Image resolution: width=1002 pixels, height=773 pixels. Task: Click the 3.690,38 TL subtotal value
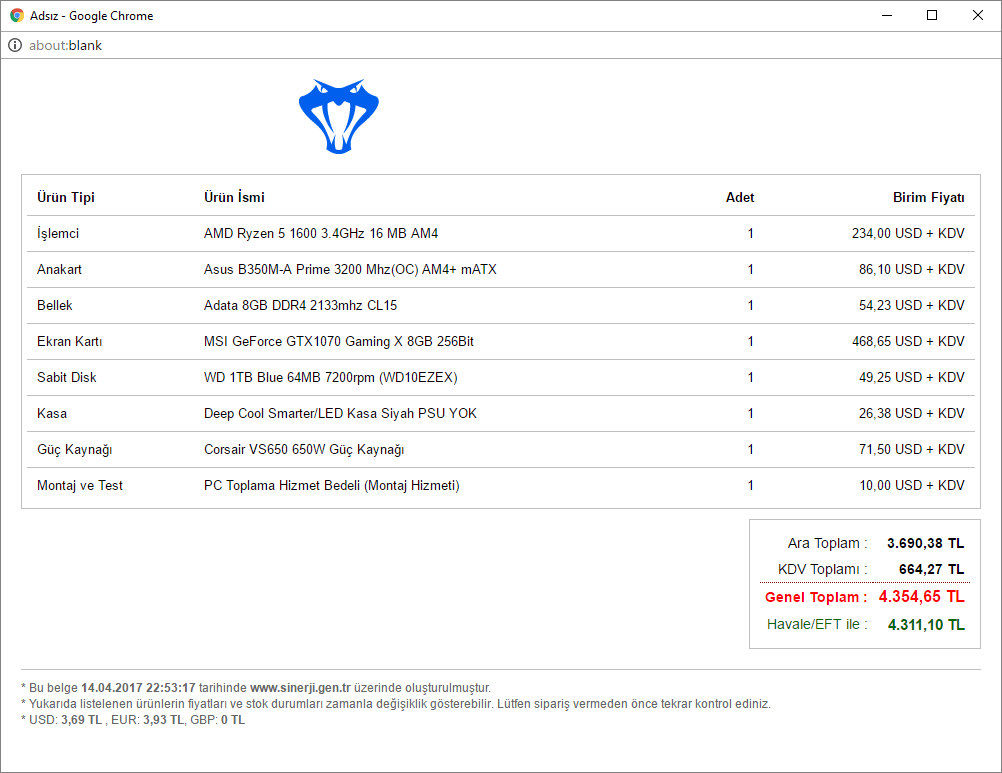coord(925,544)
